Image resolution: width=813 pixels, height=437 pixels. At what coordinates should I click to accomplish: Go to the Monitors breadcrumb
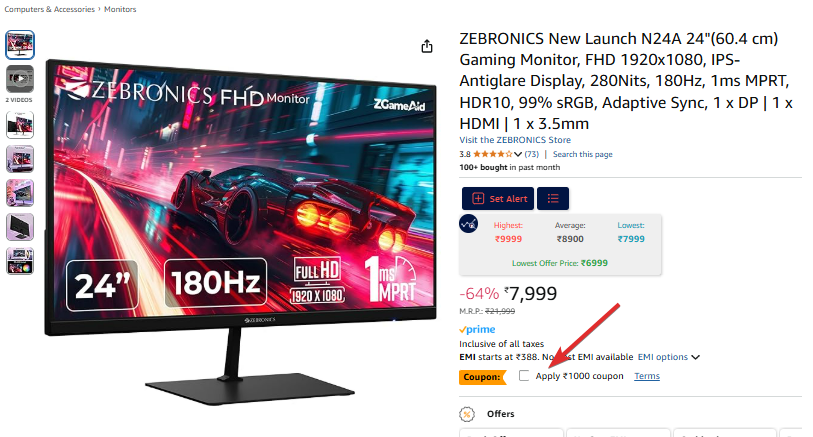120,9
